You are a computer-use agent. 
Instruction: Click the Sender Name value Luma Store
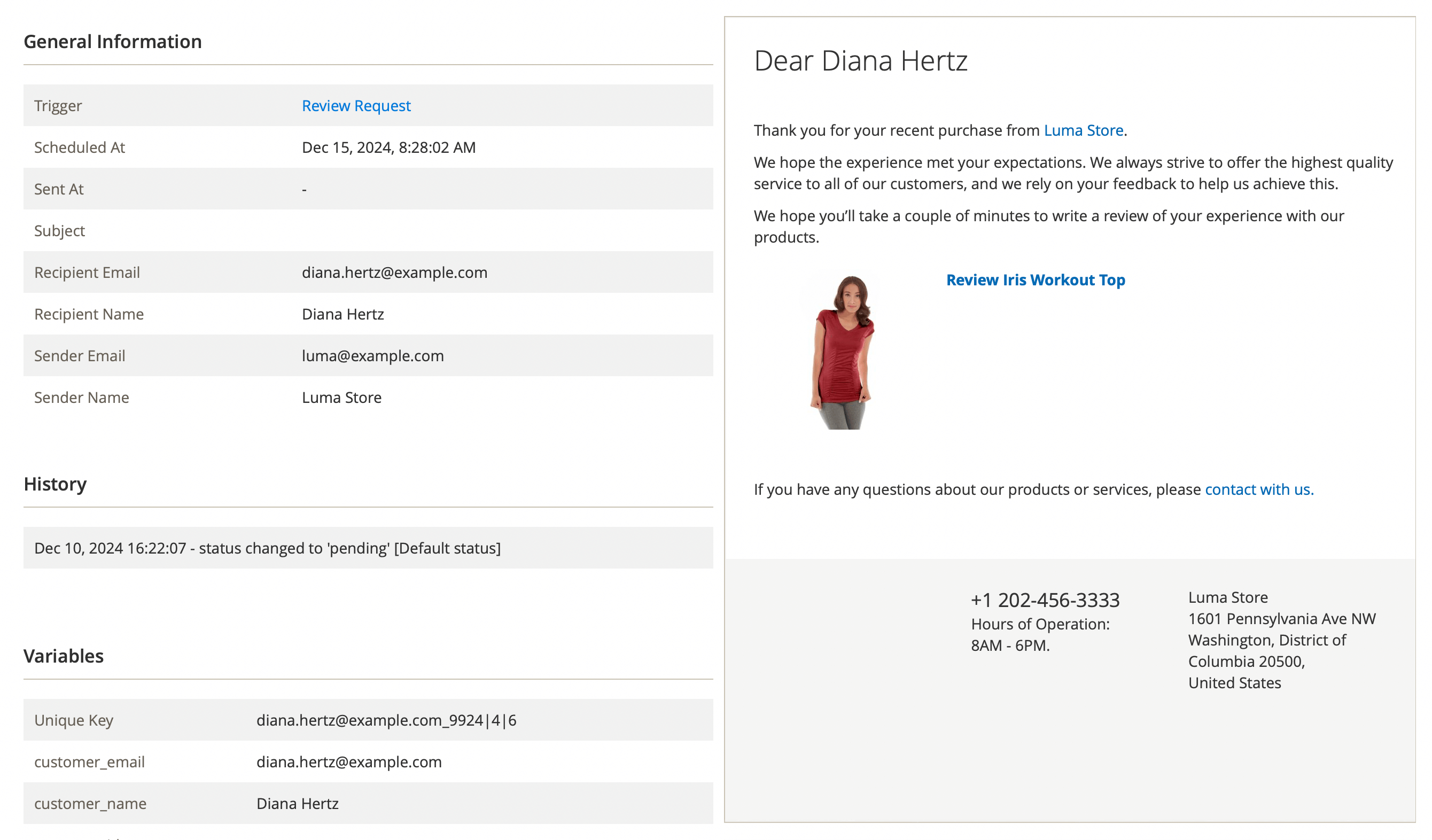[x=341, y=397]
